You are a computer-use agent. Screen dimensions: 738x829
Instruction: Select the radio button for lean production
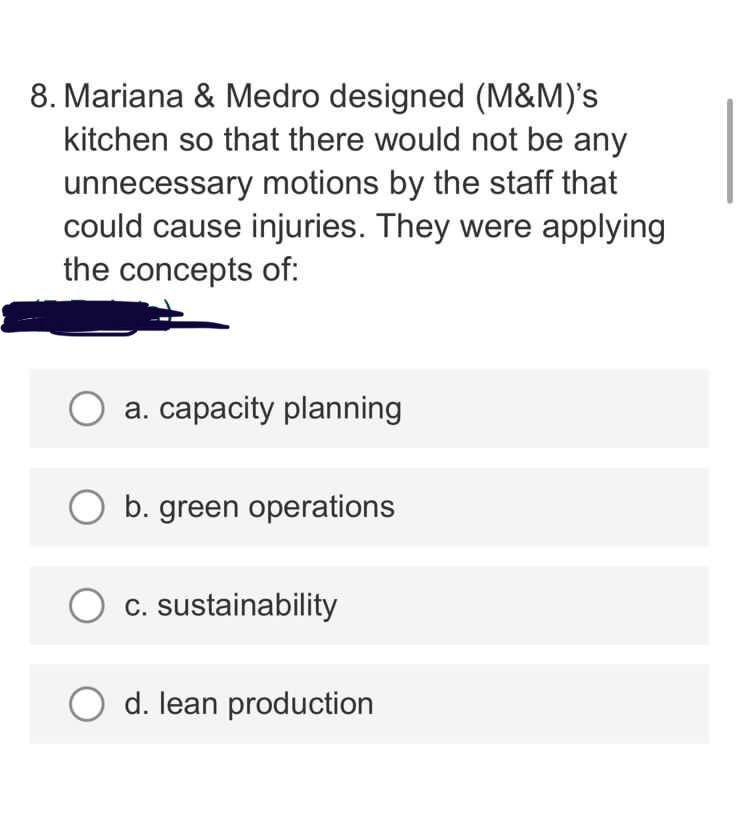point(86,703)
